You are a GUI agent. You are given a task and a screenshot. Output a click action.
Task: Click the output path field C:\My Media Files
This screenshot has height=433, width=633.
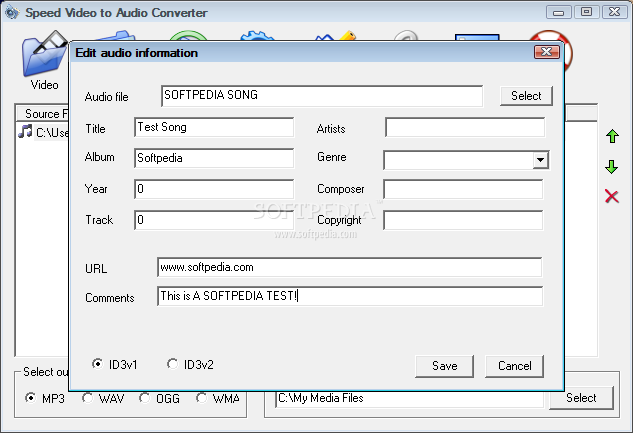point(410,398)
